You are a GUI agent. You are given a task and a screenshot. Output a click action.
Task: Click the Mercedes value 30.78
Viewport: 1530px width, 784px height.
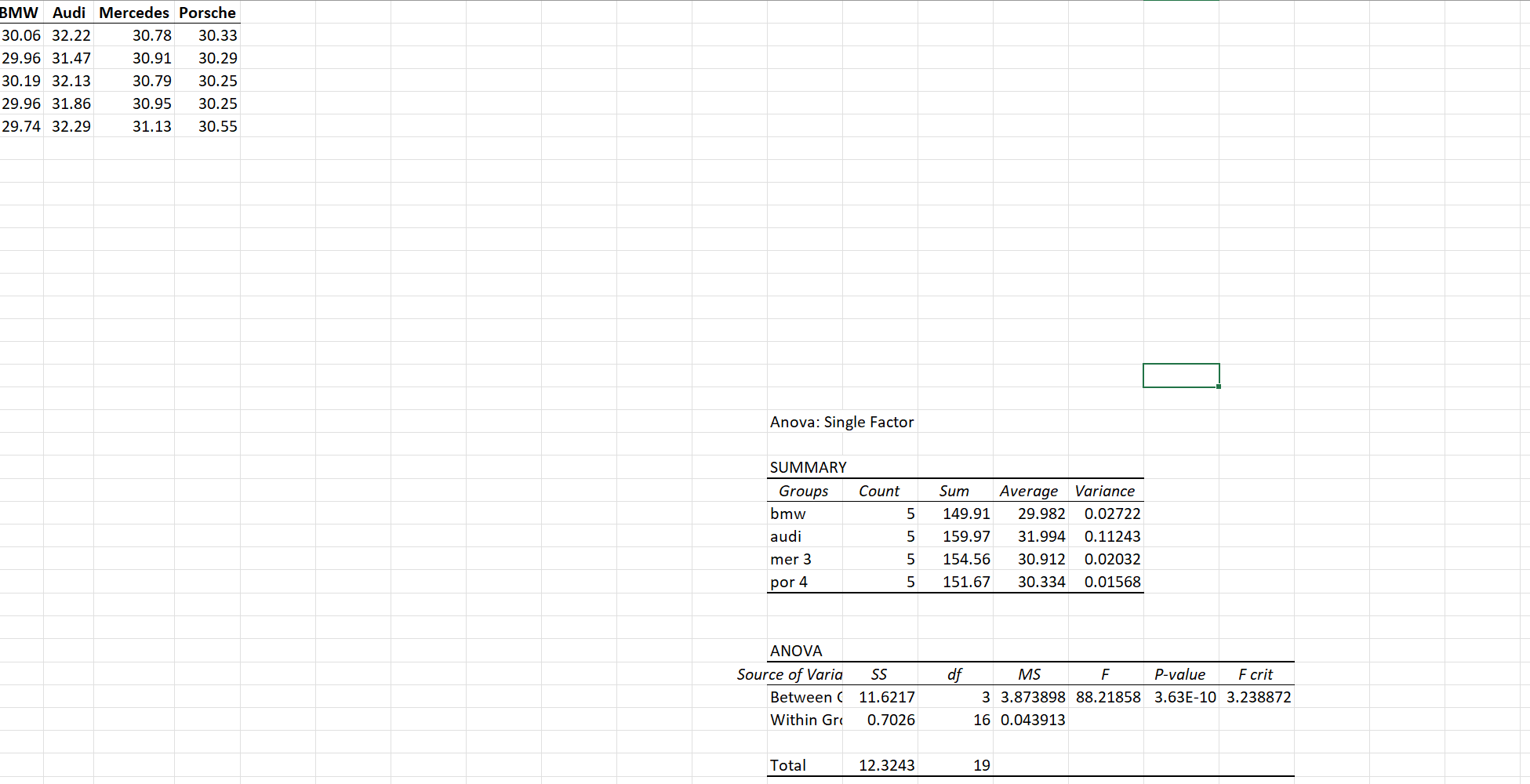pyautogui.click(x=134, y=35)
